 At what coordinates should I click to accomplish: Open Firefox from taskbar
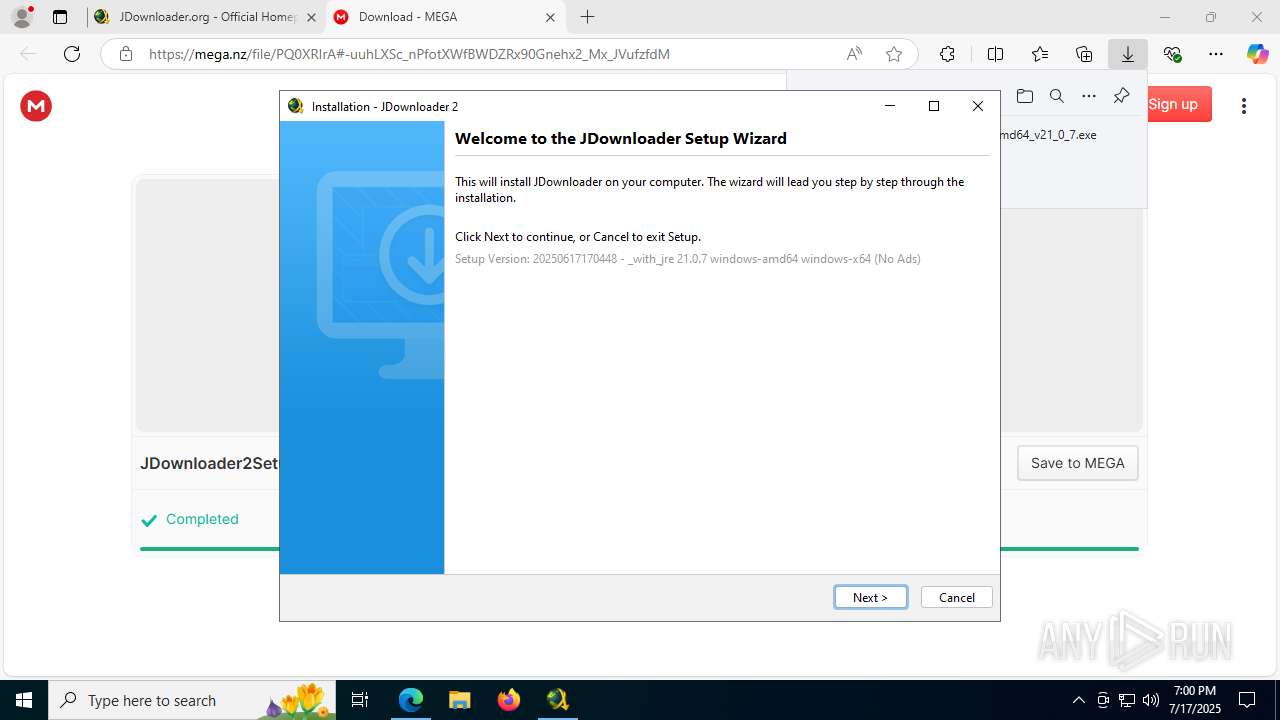pyautogui.click(x=509, y=700)
